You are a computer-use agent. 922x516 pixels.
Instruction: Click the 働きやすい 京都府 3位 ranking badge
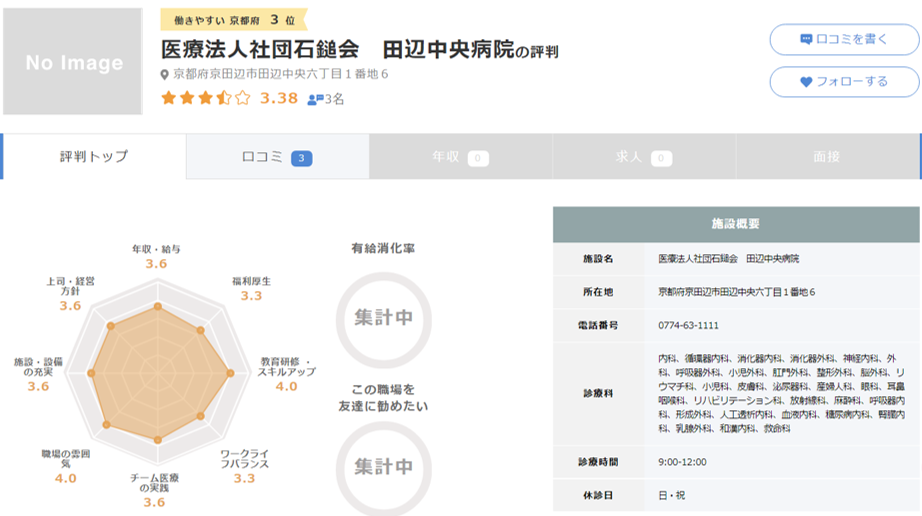point(233,20)
